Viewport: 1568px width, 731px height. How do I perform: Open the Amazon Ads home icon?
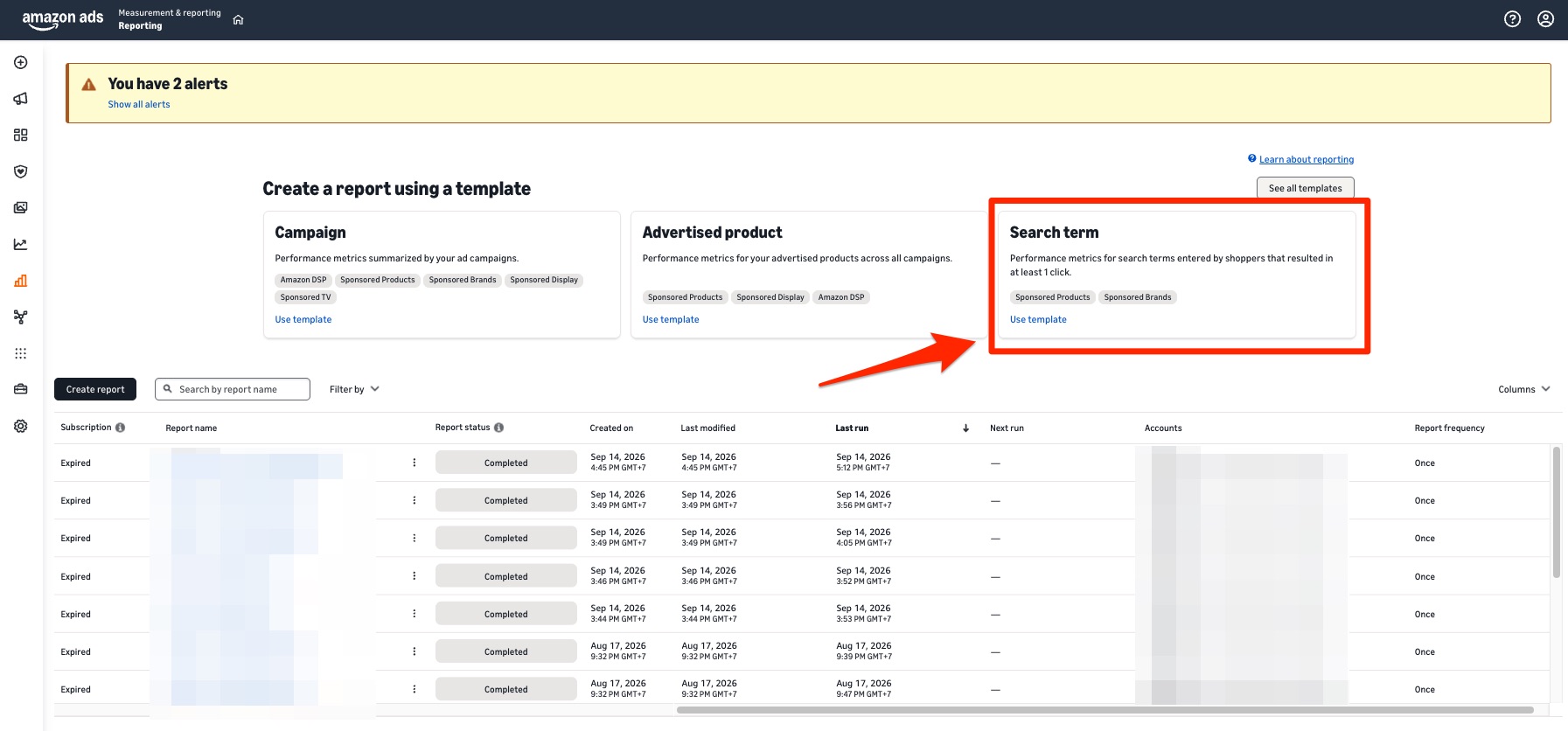pyautogui.click(x=238, y=20)
